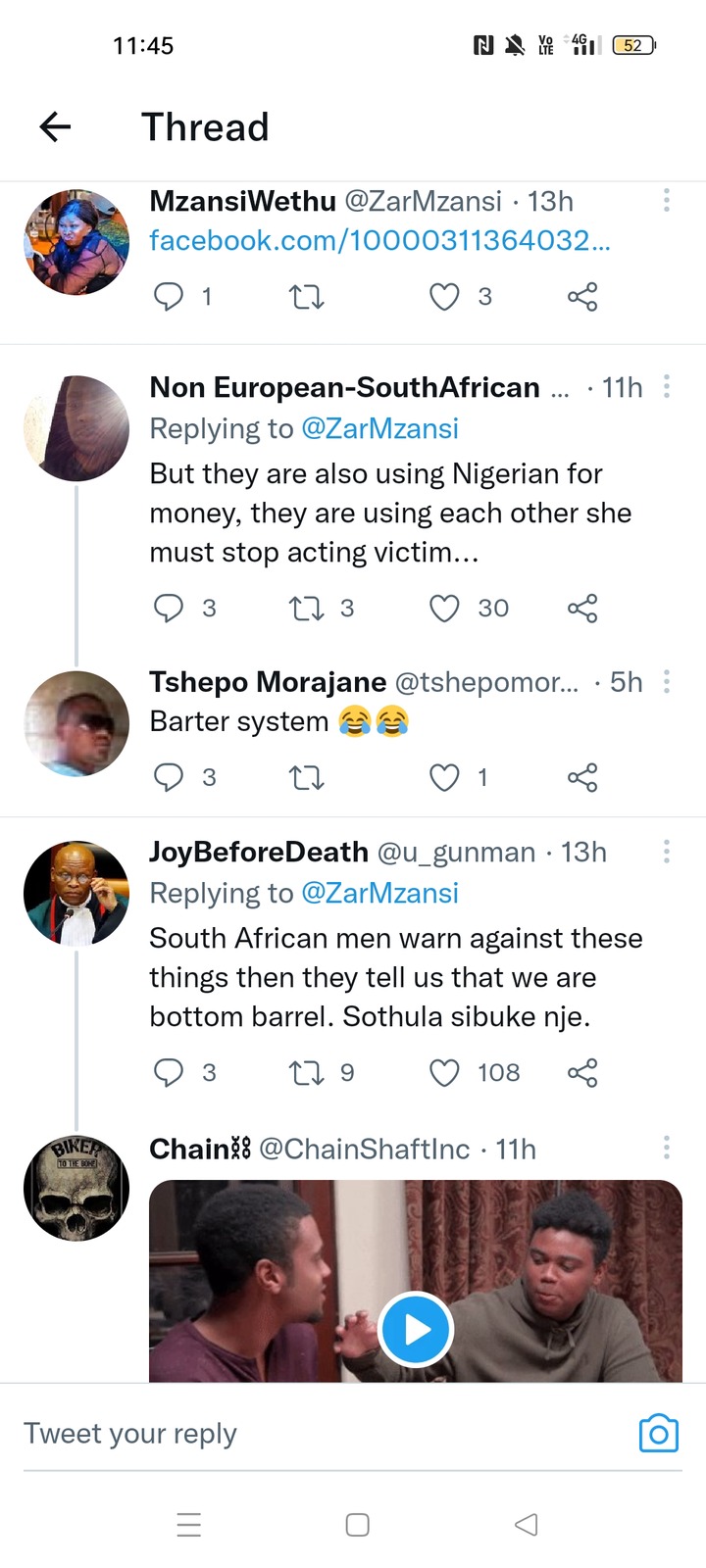706x1568 pixels.
Task: Like the MzansiWethu tweet with 3 likes
Action: pyautogui.click(x=444, y=296)
